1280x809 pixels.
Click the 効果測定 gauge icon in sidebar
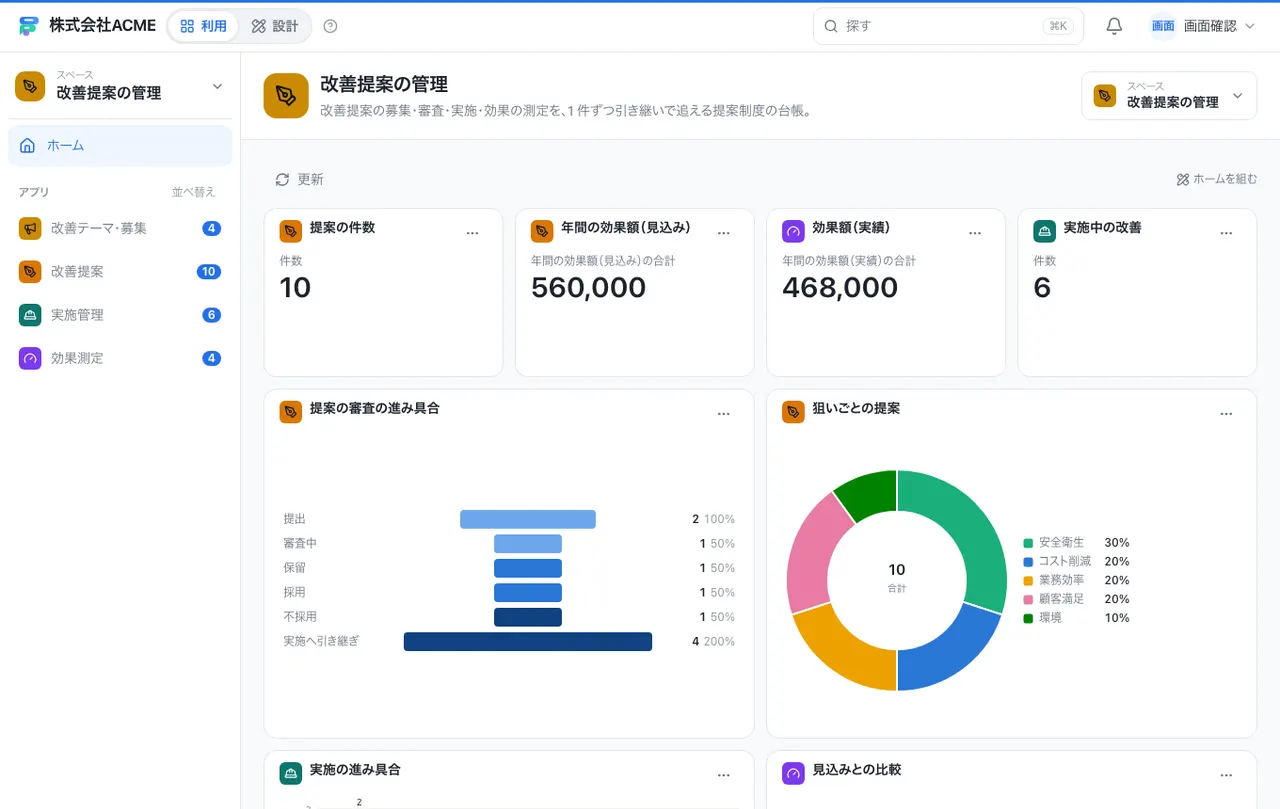[30, 358]
